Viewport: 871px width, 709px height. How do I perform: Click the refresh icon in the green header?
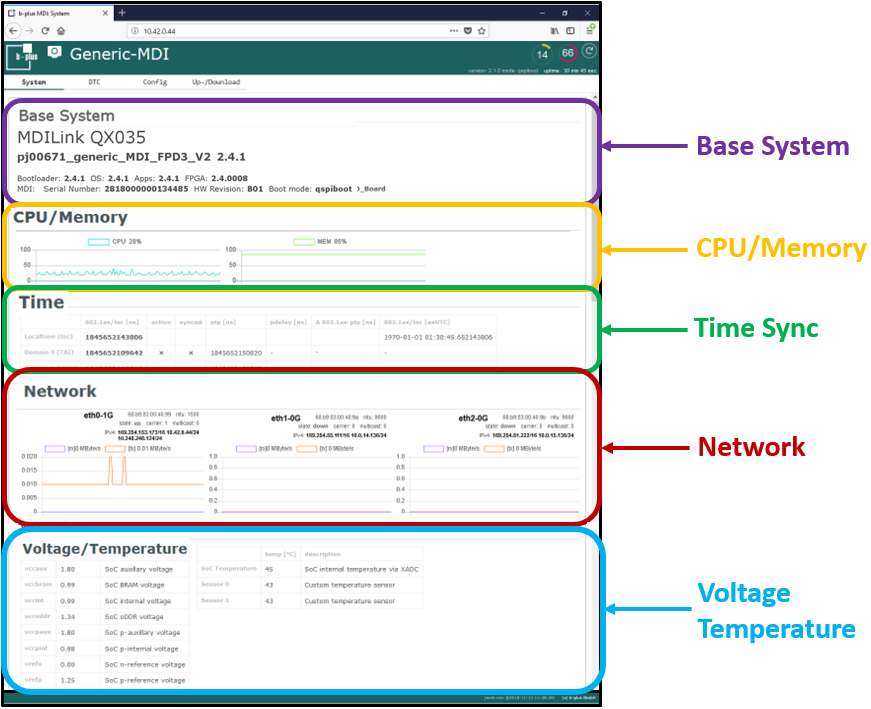click(589, 51)
